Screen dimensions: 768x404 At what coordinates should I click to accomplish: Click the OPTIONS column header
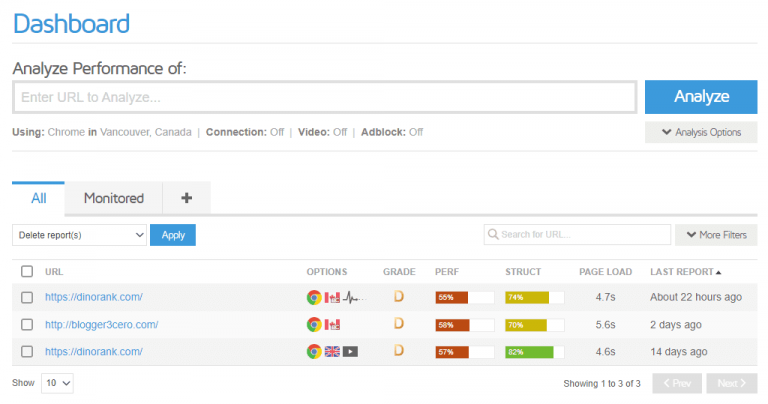[x=327, y=272]
